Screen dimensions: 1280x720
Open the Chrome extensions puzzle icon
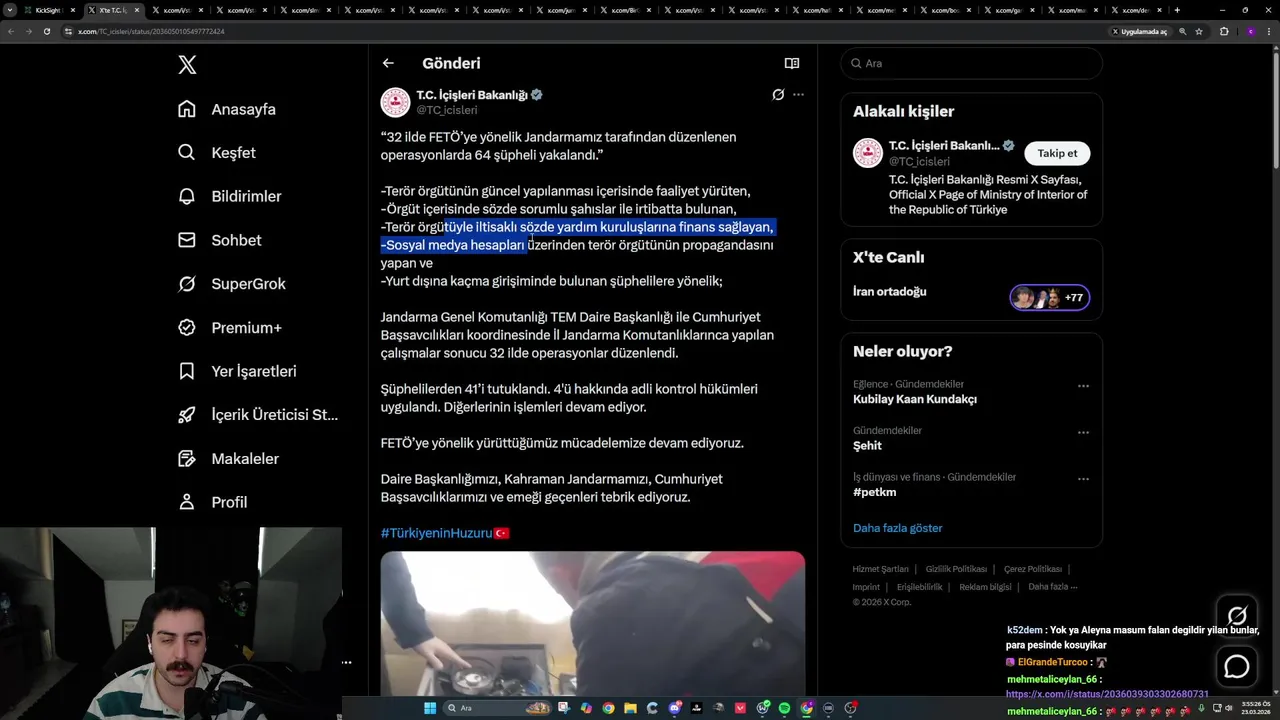1224,31
